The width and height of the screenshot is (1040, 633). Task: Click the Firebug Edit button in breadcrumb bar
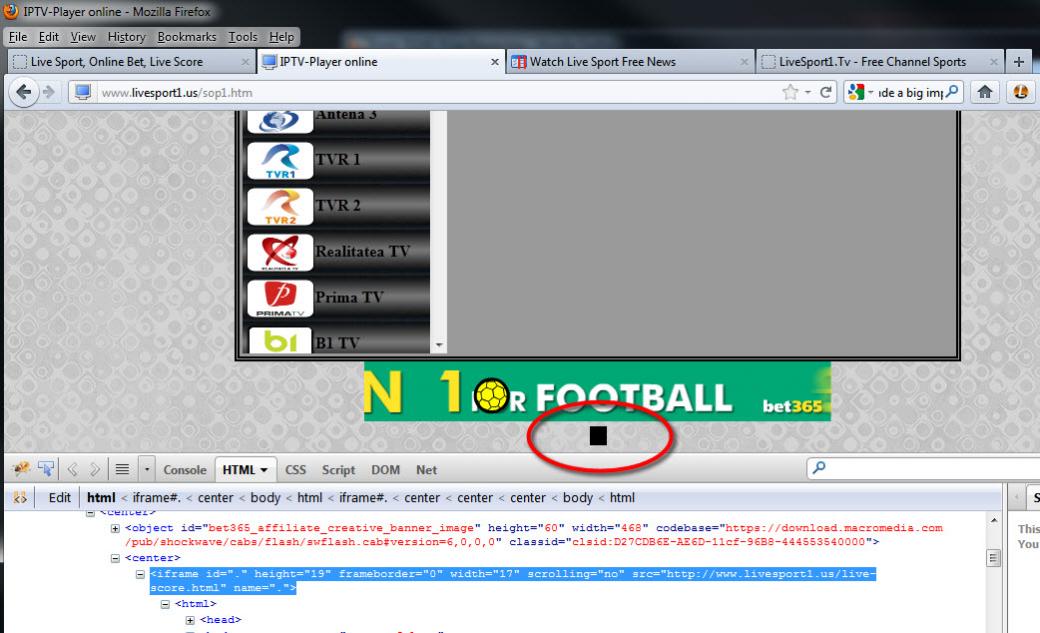(60, 498)
